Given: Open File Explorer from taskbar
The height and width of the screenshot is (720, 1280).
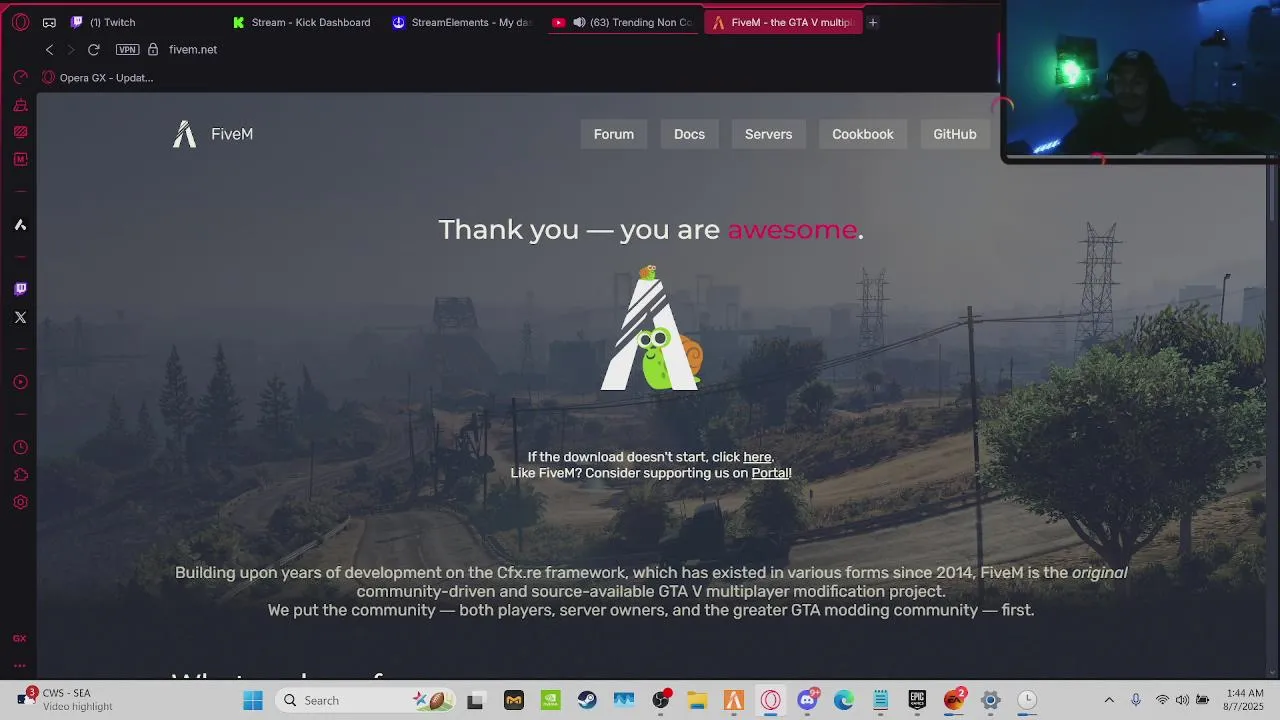Looking at the screenshot, I should click(697, 700).
